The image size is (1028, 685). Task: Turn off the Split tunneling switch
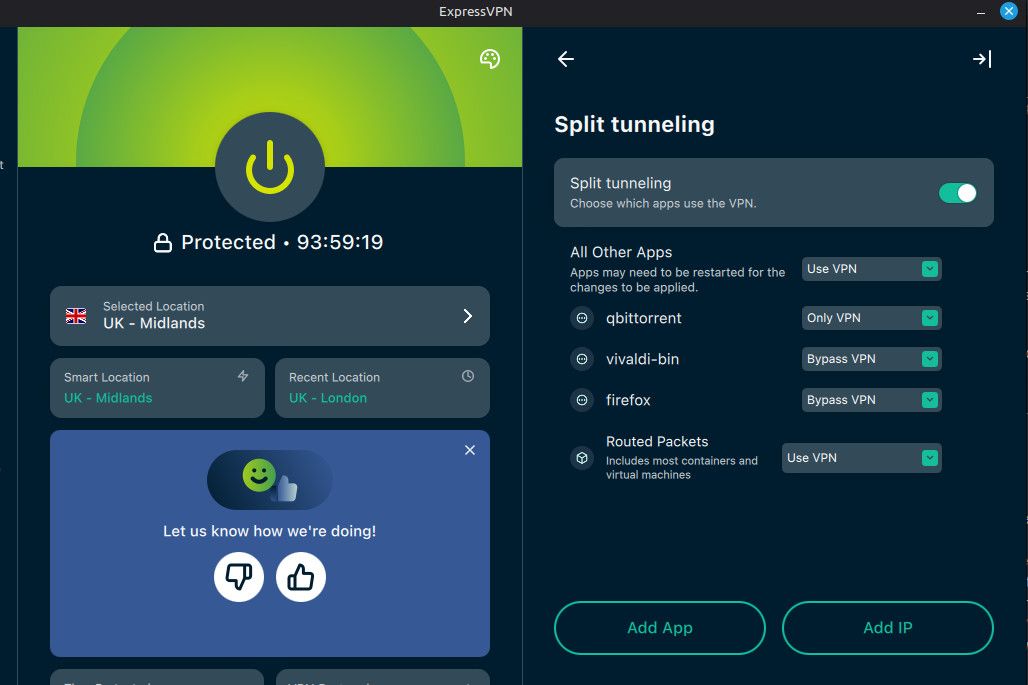tap(957, 193)
